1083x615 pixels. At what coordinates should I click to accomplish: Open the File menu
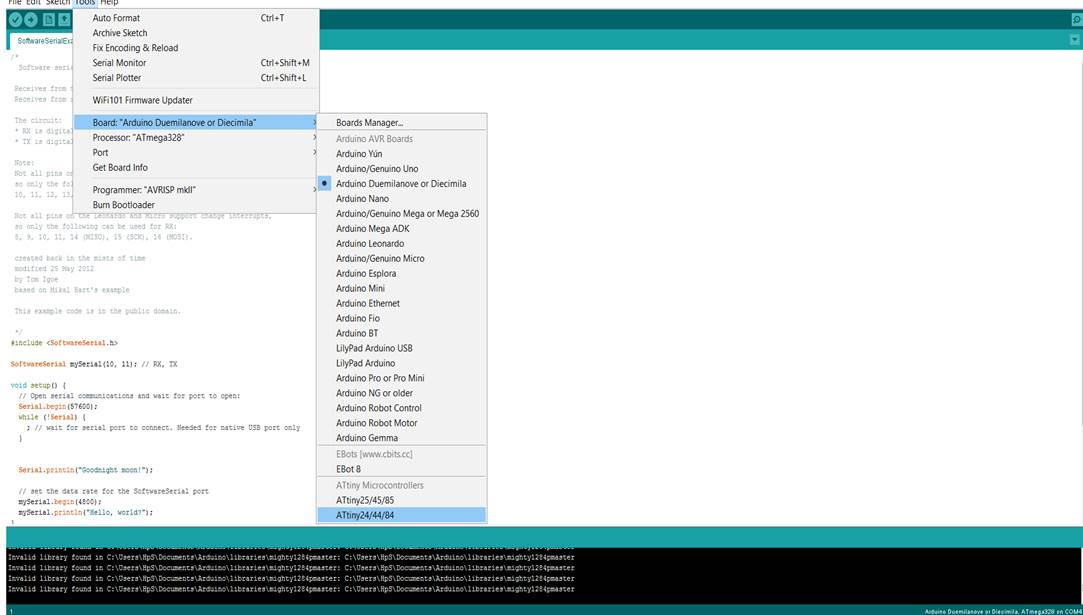(14, 3)
